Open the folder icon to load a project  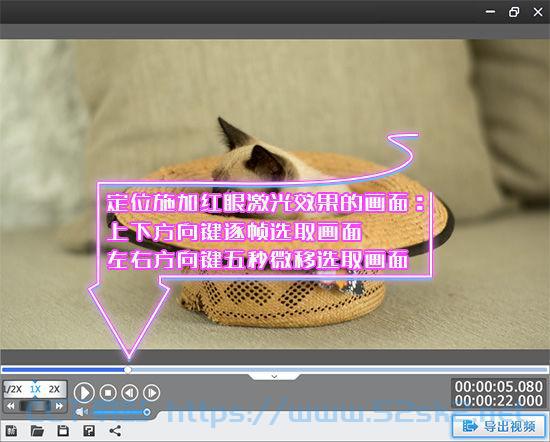pyautogui.click(x=37, y=431)
